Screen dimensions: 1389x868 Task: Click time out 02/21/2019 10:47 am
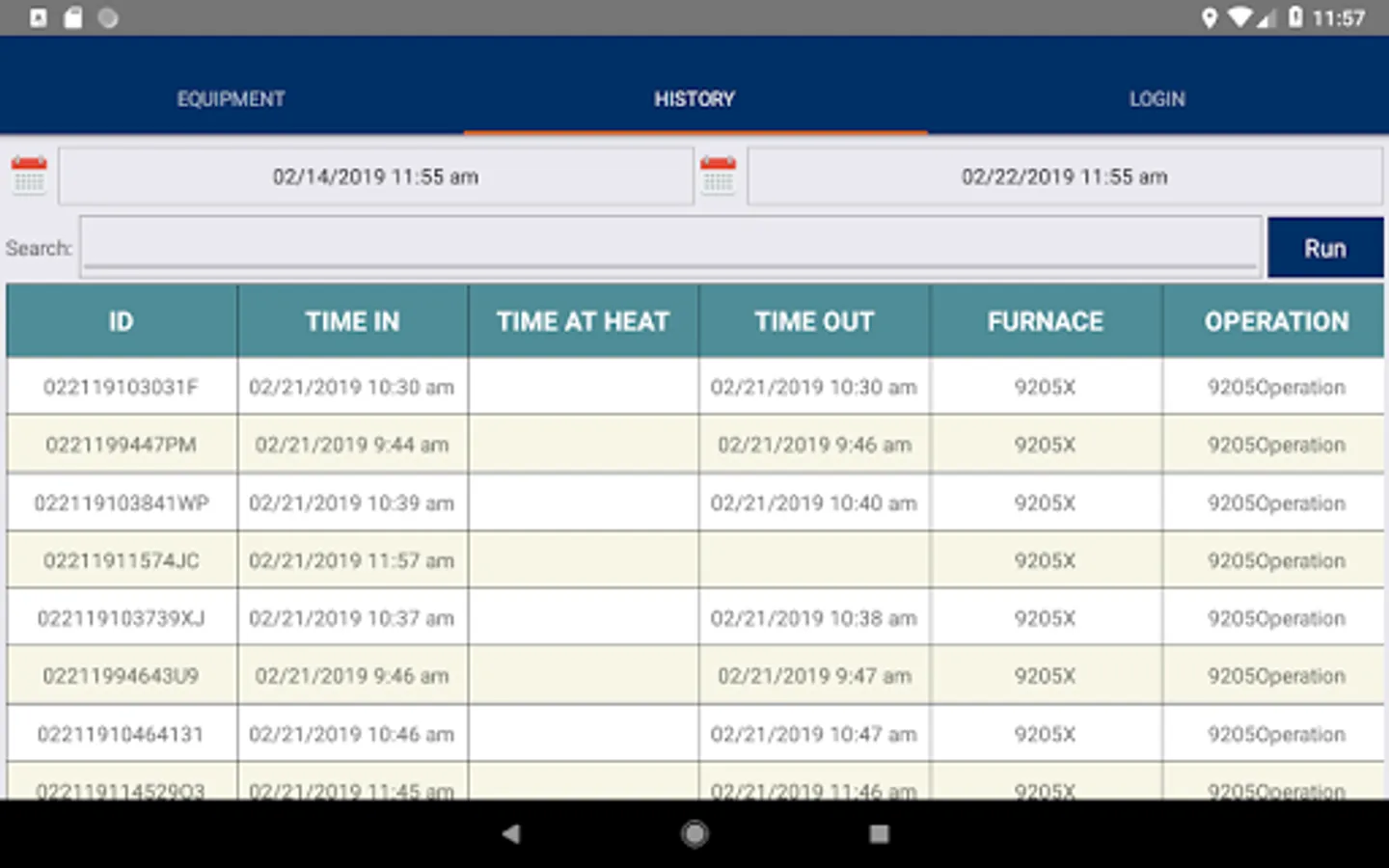(x=814, y=734)
